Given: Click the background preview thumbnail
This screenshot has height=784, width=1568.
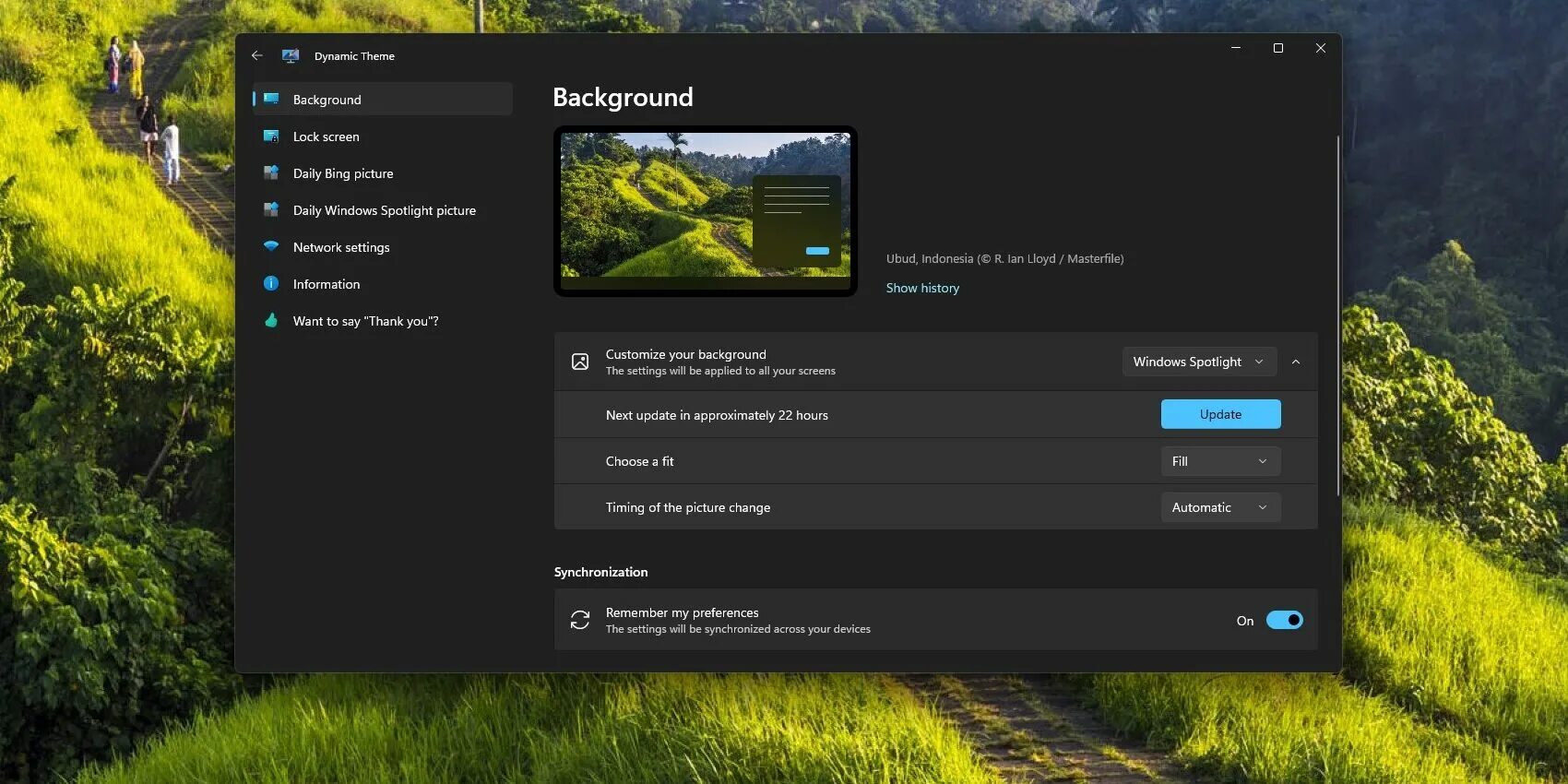Looking at the screenshot, I should click(706, 211).
